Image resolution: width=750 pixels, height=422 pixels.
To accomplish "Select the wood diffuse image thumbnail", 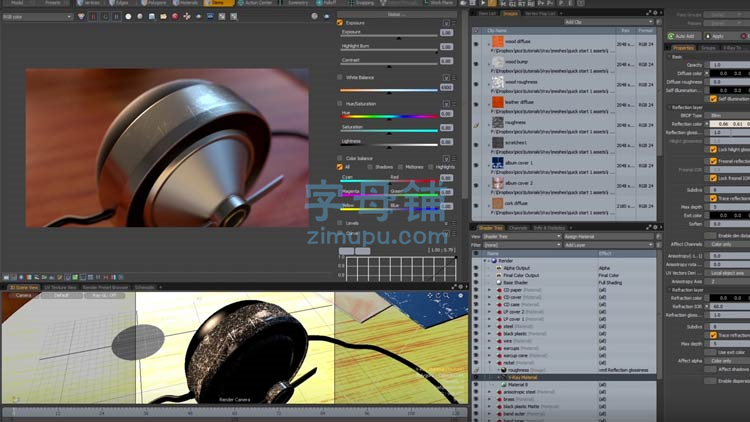I will point(498,42).
